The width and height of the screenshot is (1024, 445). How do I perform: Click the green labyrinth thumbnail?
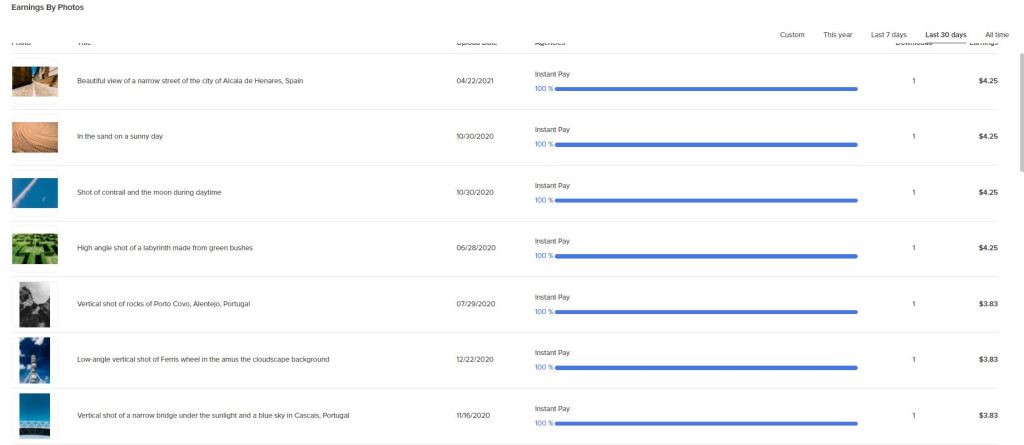click(x=35, y=248)
